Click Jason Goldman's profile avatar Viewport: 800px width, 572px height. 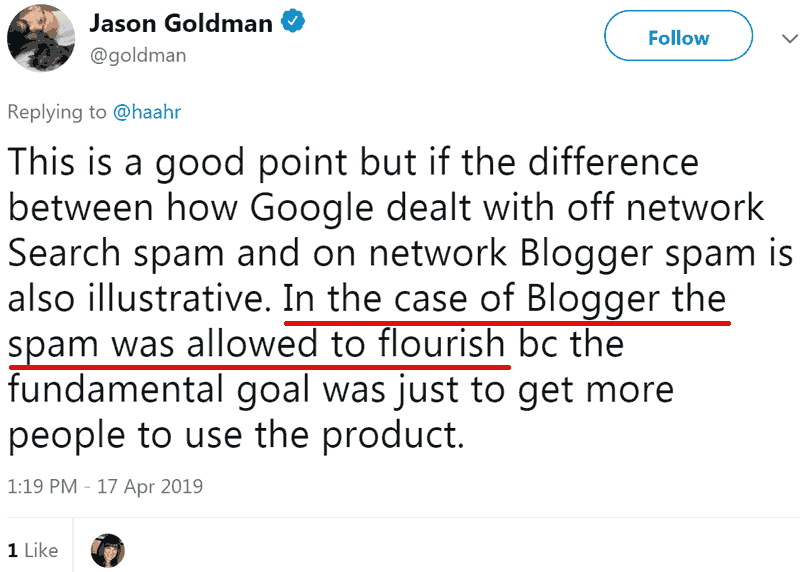pyautogui.click(x=40, y=37)
